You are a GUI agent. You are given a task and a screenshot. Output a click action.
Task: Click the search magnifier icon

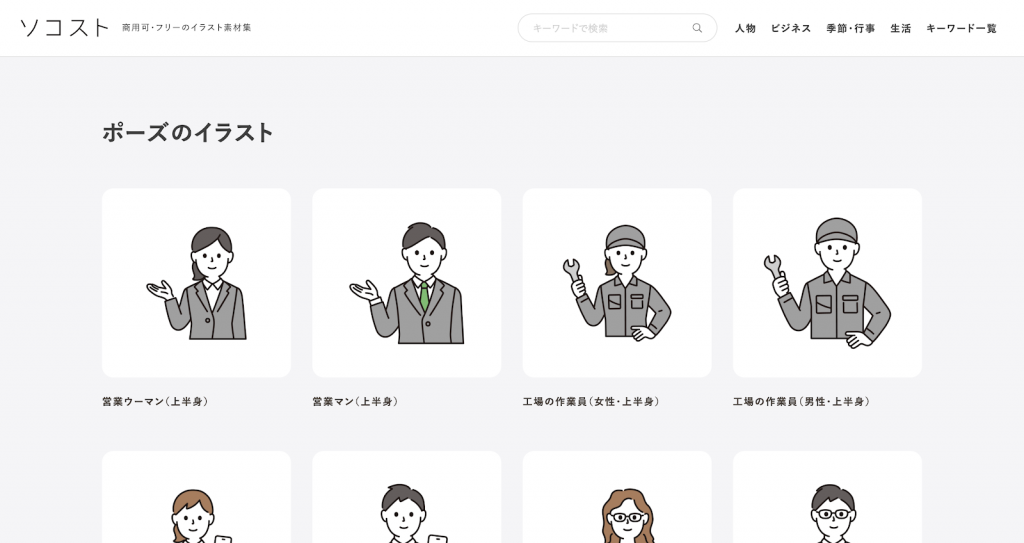pos(697,28)
